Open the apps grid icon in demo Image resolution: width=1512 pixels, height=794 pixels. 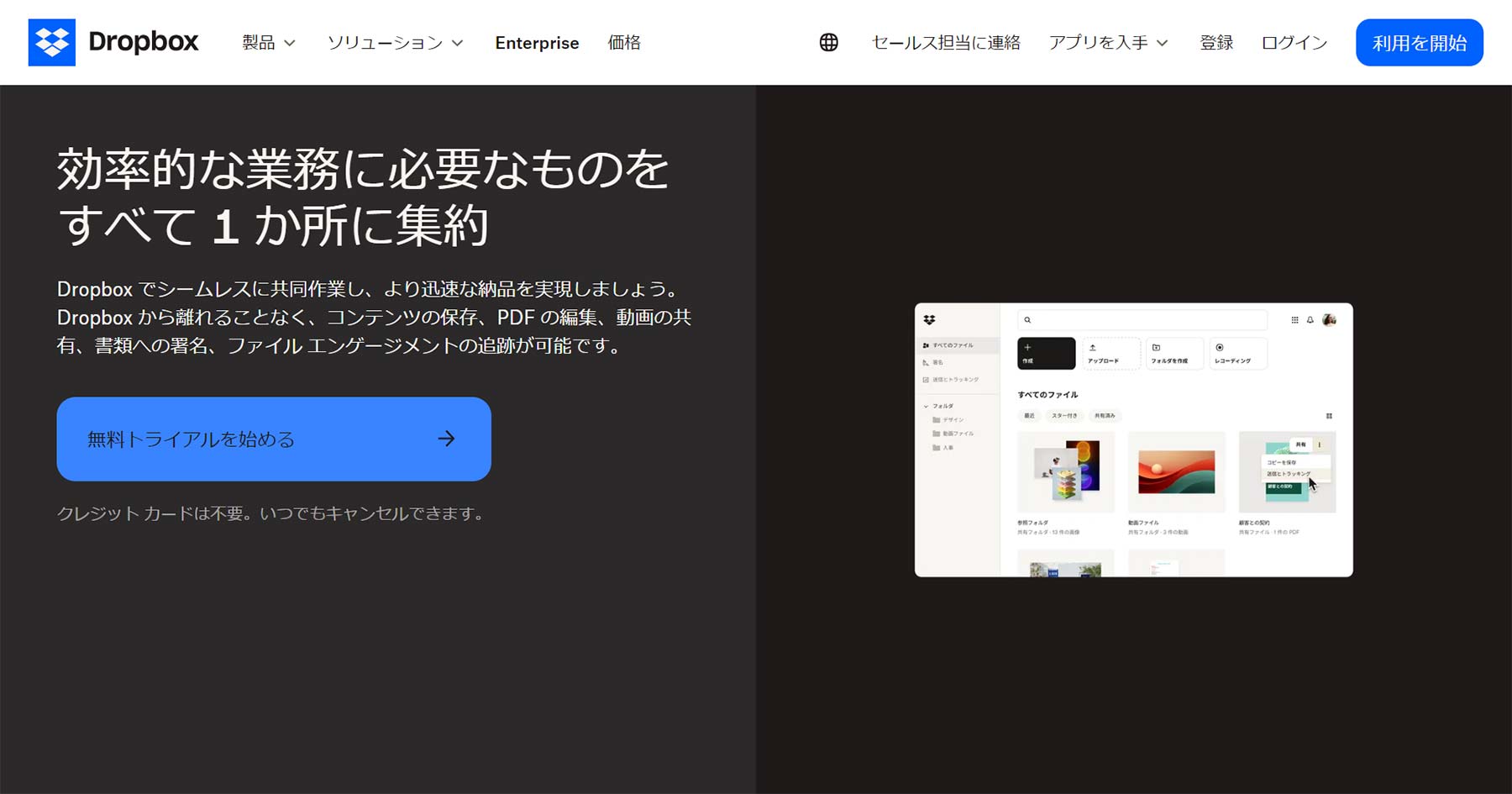point(1294,320)
